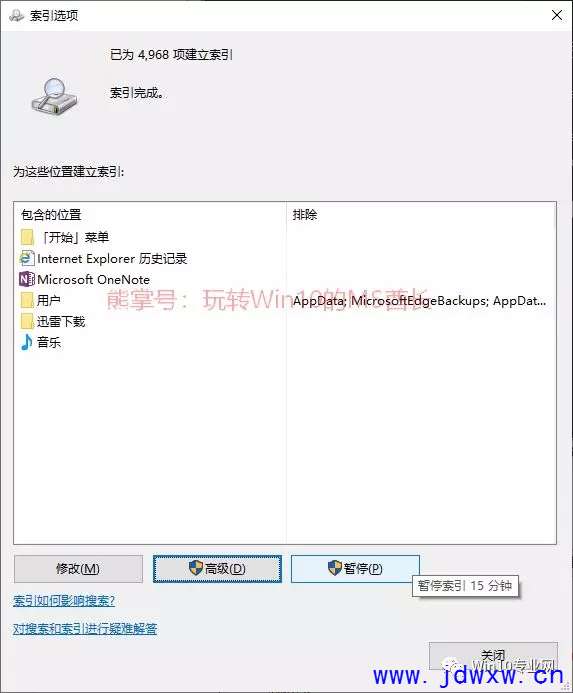This screenshot has height=693, width=573.
Task: Open the search and indexing troubleshooting link
Action: tap(84, 629)
